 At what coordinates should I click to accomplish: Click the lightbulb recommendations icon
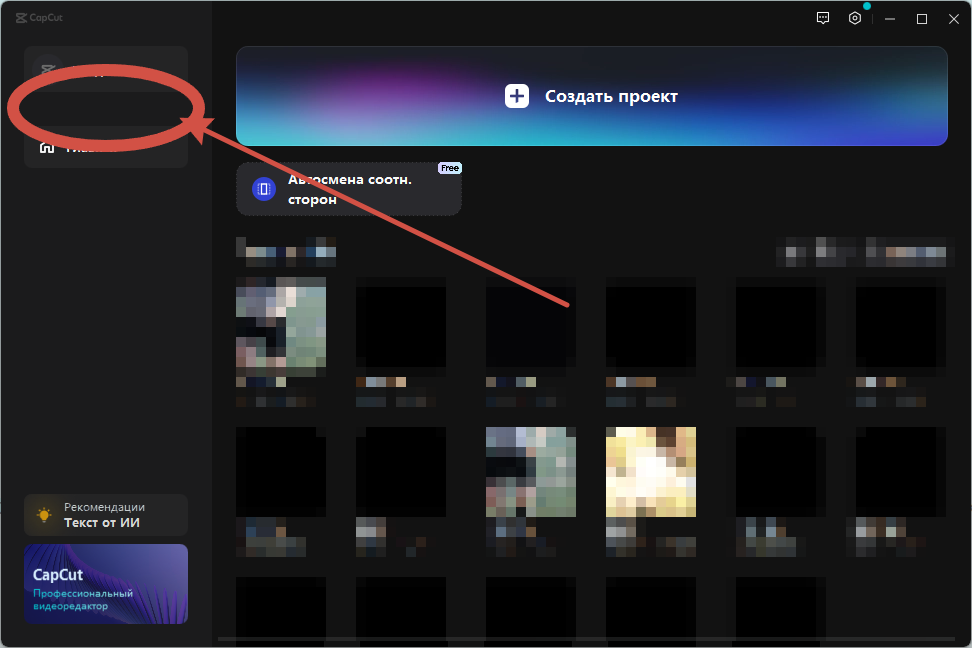point(44,515)
